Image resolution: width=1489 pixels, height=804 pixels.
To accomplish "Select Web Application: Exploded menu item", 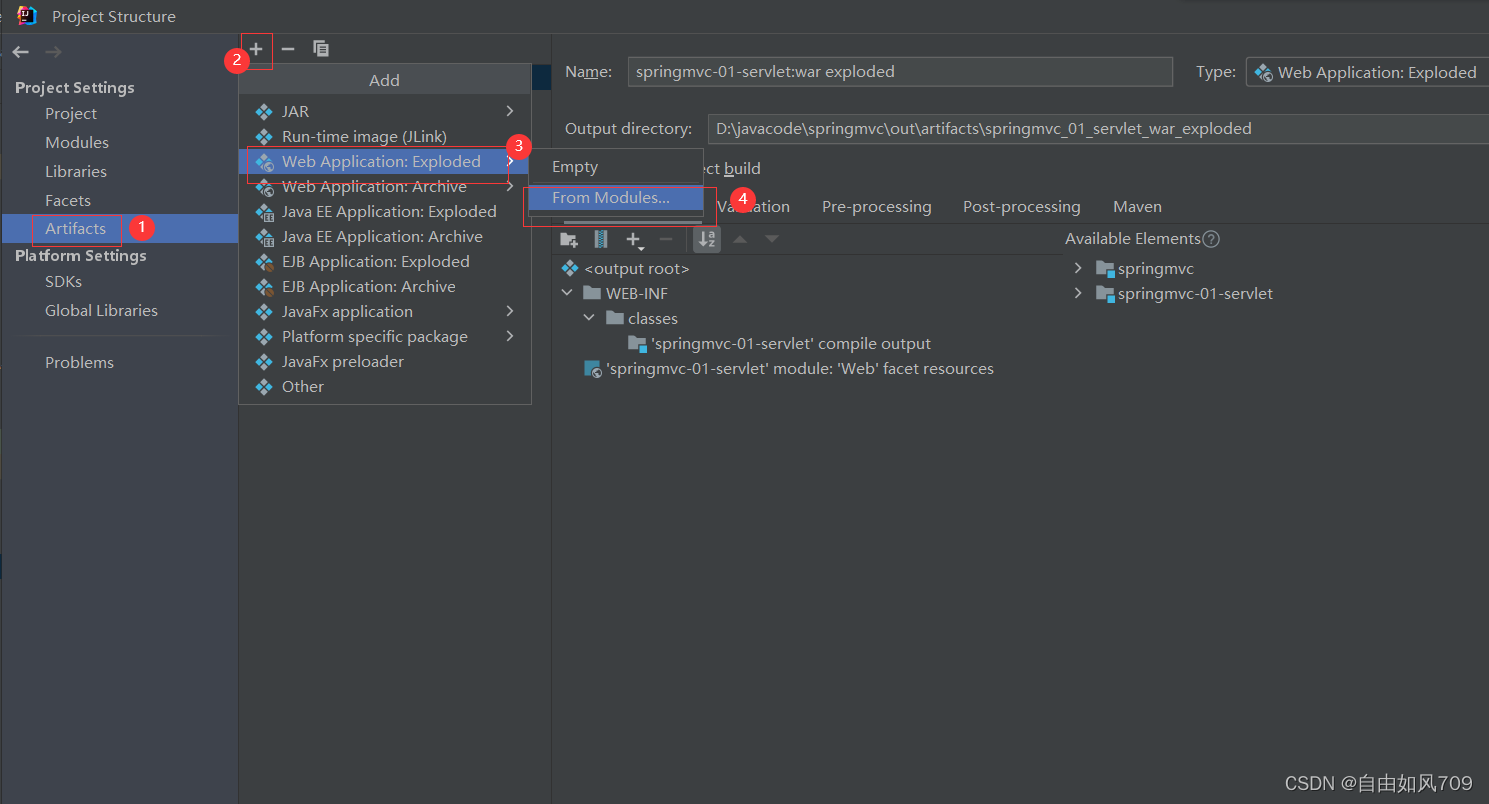I will click(384, 161).
